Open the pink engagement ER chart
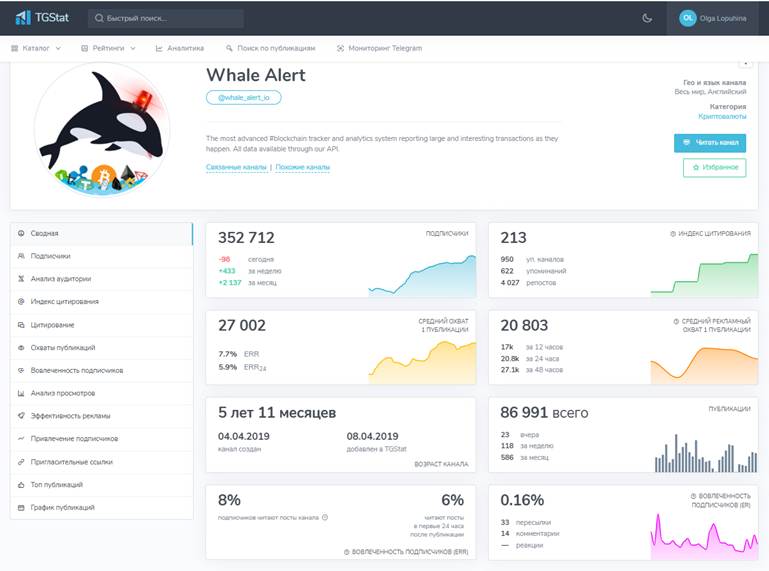Screen dimensions: 769x571 tap(704, 536)
